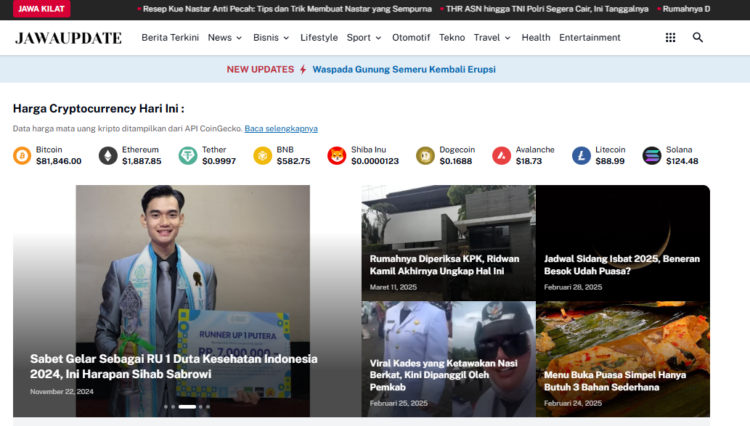Click the Avalanche coin icon

coord(502,155)
